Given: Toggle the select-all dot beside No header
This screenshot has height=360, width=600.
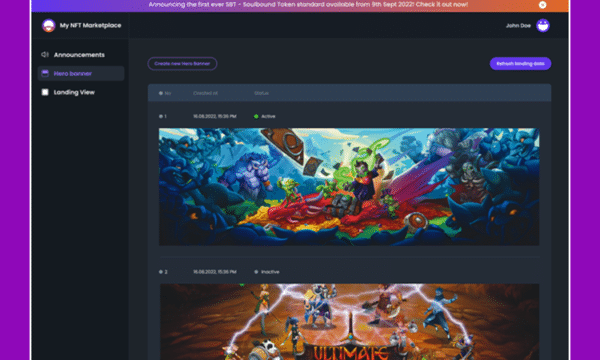Looking at the screenshot, I should click(x=161, y=93).
